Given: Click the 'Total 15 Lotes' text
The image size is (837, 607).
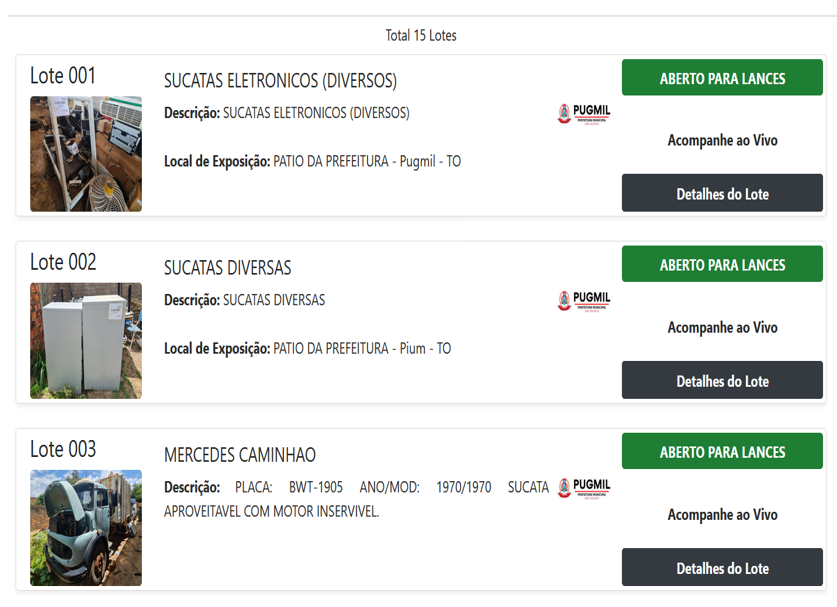Looking at the screenshot, I should coord(420,35).
